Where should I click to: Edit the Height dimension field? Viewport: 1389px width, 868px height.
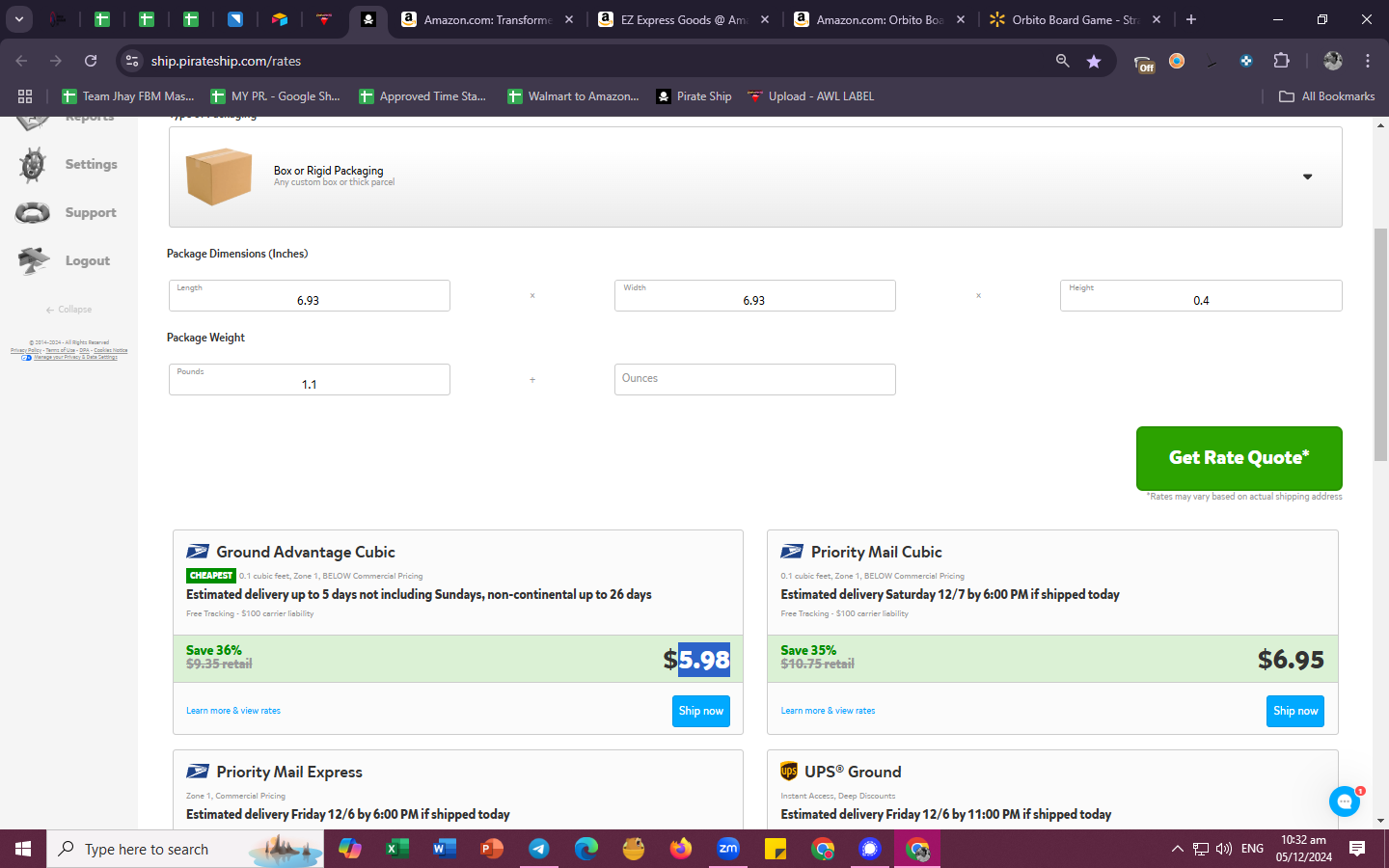tap(1201, 296)
